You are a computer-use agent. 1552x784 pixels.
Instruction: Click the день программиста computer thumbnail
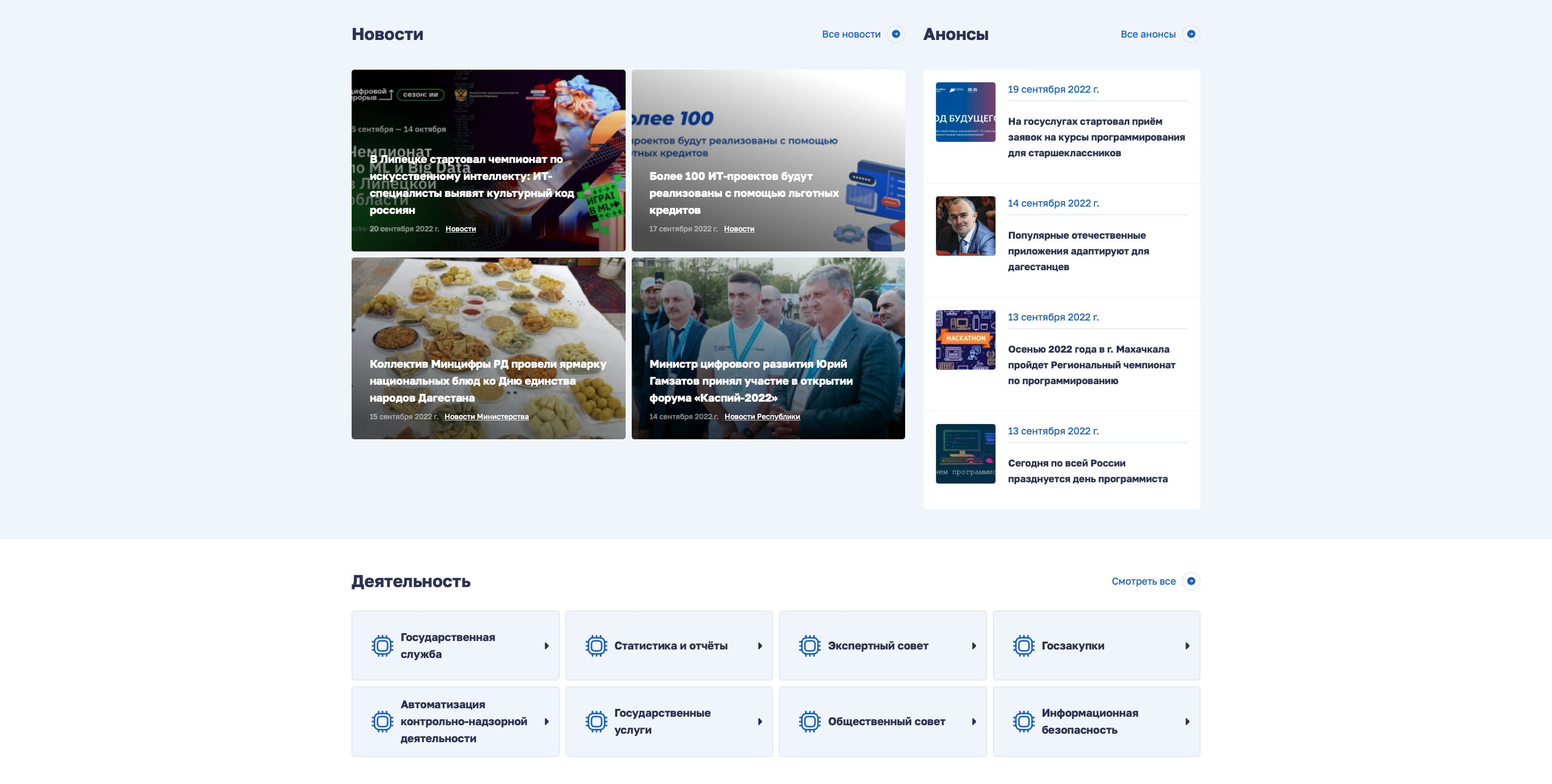click(965, 454)
